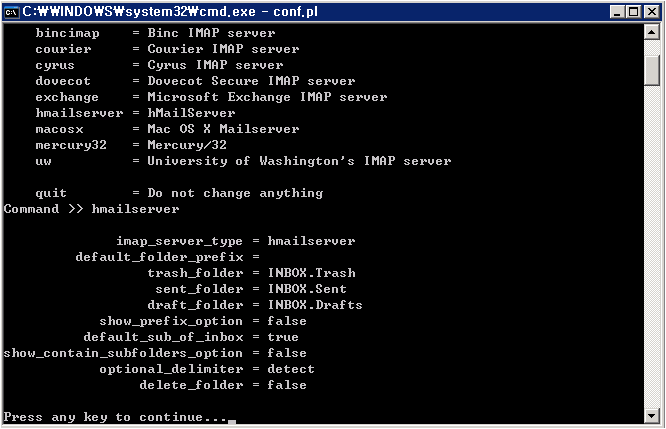Click the value 'INBOX.Drafts'
Screen dimensions: 666x429
[x=315, y=305]
